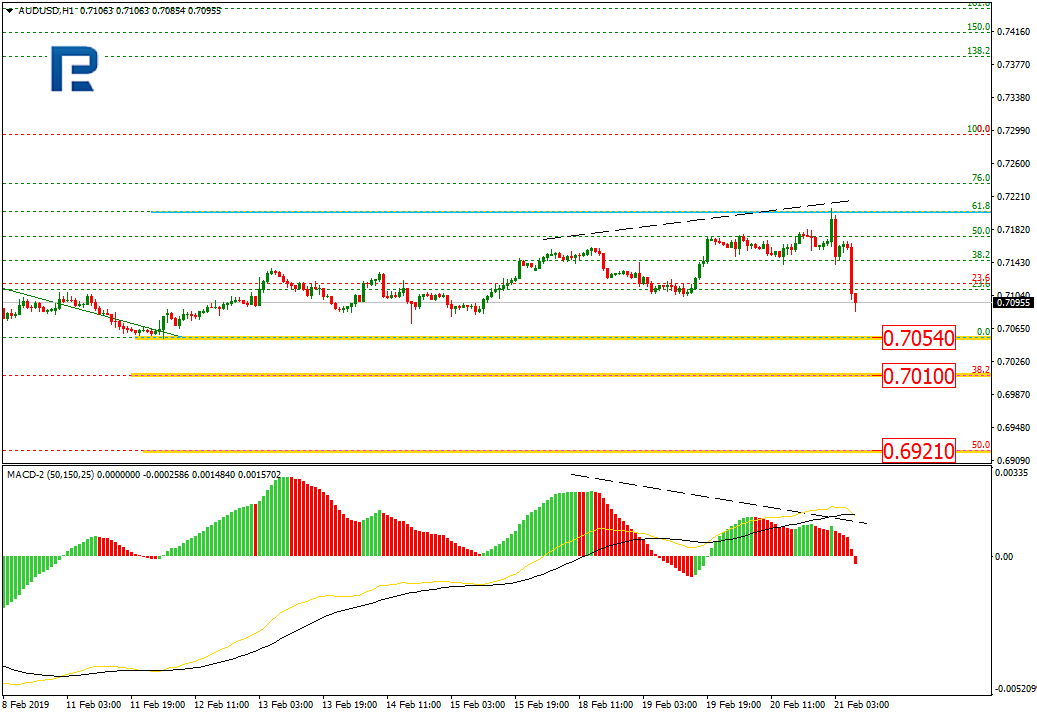Click the current price tag 0.70955
The width and height of the screenshot is (1037, 716).
pos(1013,301)
